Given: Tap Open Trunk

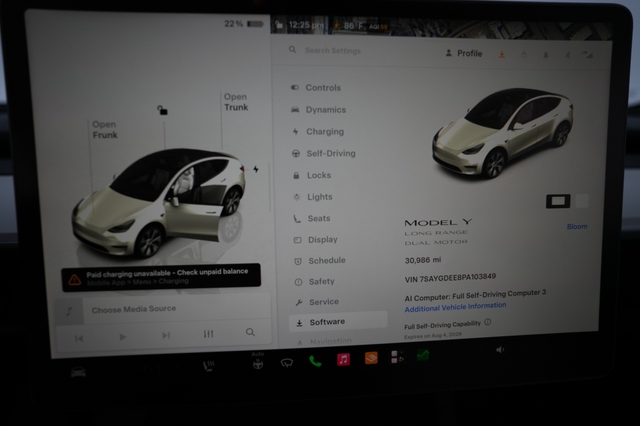Looking at the screenshot, I should [x=236, y=102].
